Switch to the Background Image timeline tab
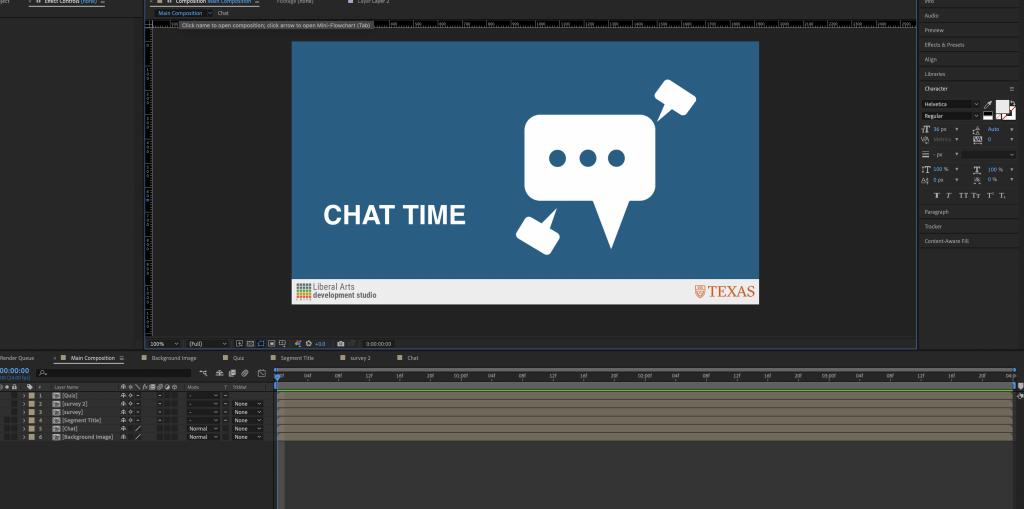Image resolution: width=1024 pixels, height=509 pixels. 174,358
